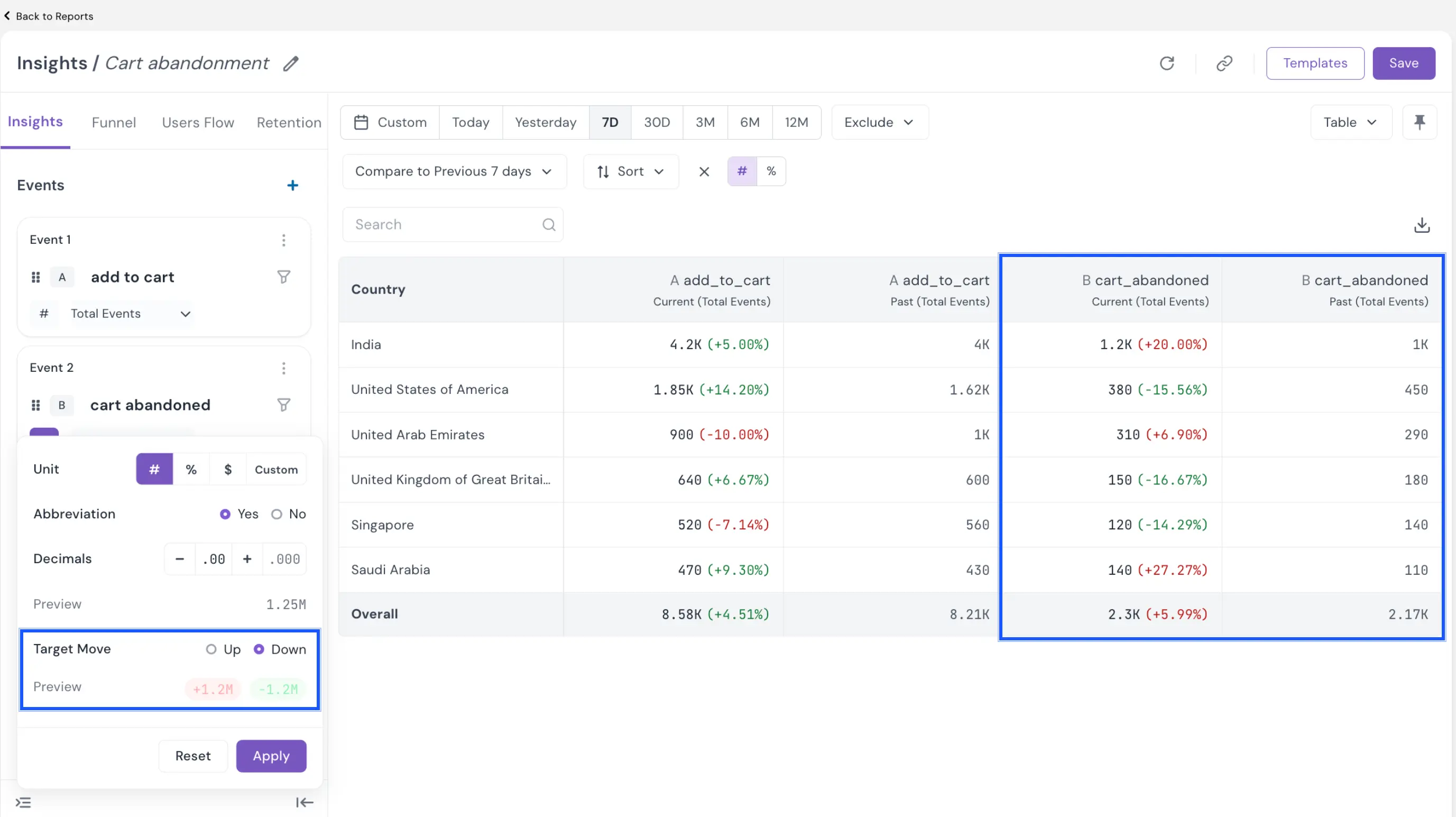Open the Table view type dropdown

(1351, 122)
